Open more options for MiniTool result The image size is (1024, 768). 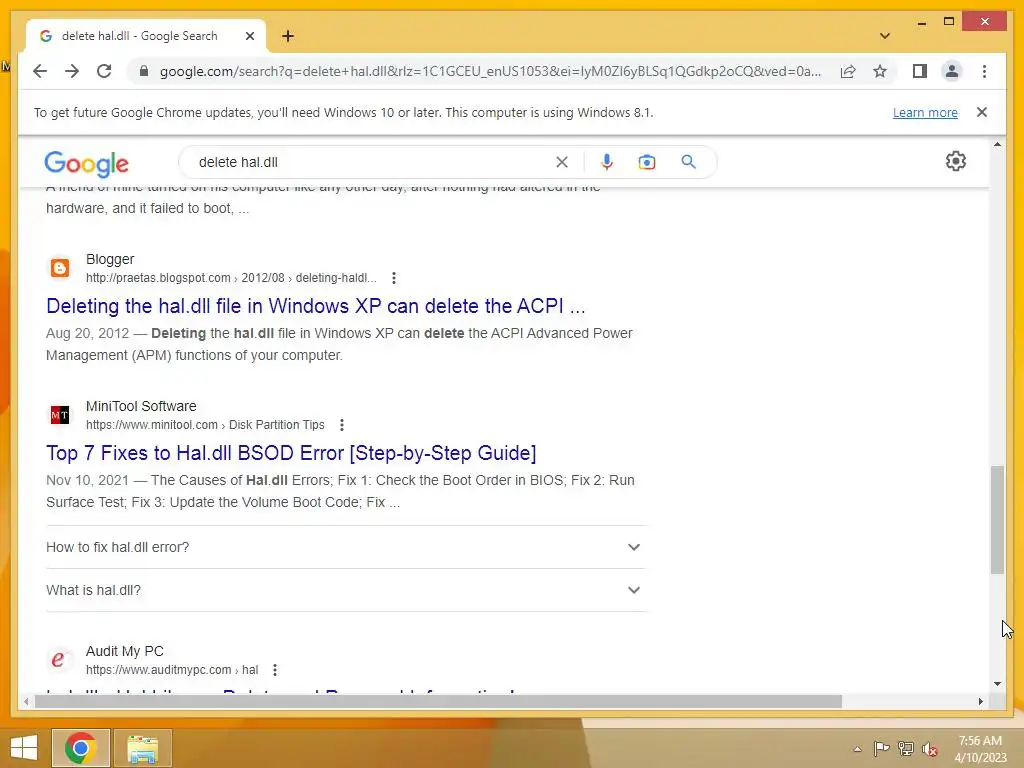341,425
